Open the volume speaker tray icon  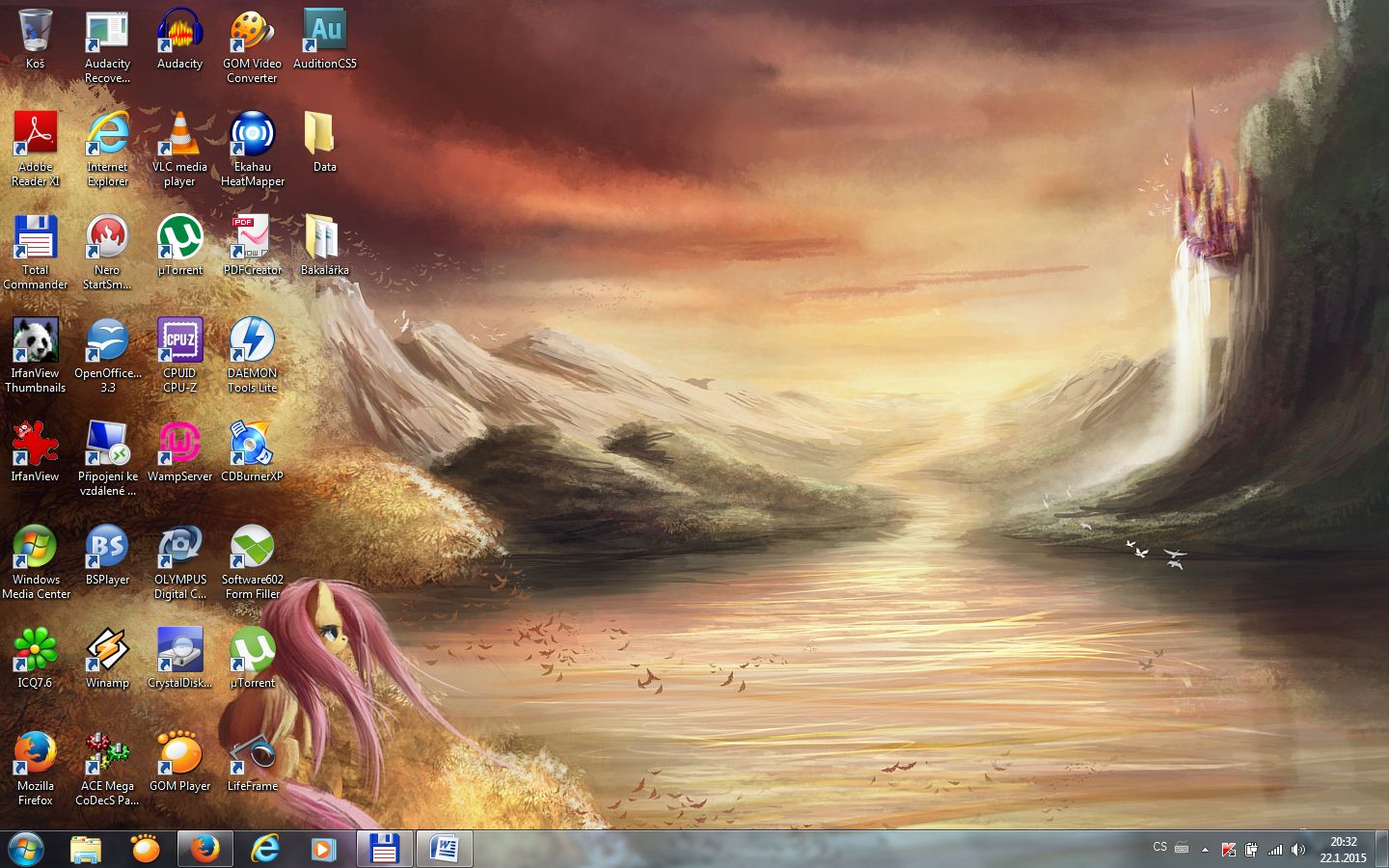pyautogui.click(x=1298, y=850)
